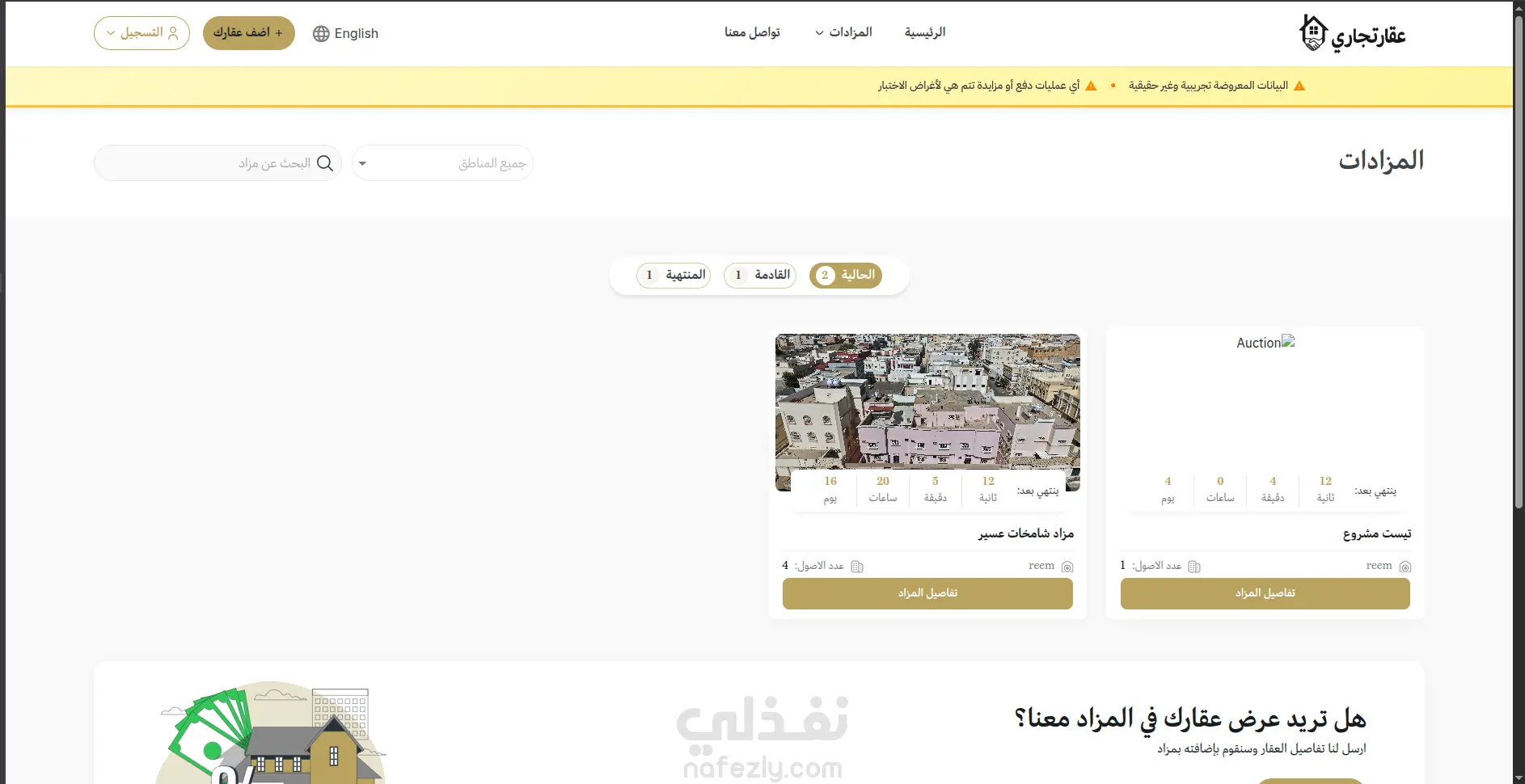Image resolution: width=1525 pixels, height=784 pixels.
Task: Expand the المزادات navigation menu
Action: pyautogui.click(x=843, y=32)
